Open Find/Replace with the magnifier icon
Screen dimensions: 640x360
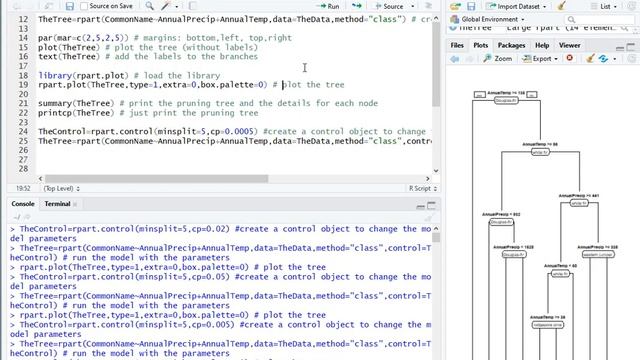click(x=149, y=6)
